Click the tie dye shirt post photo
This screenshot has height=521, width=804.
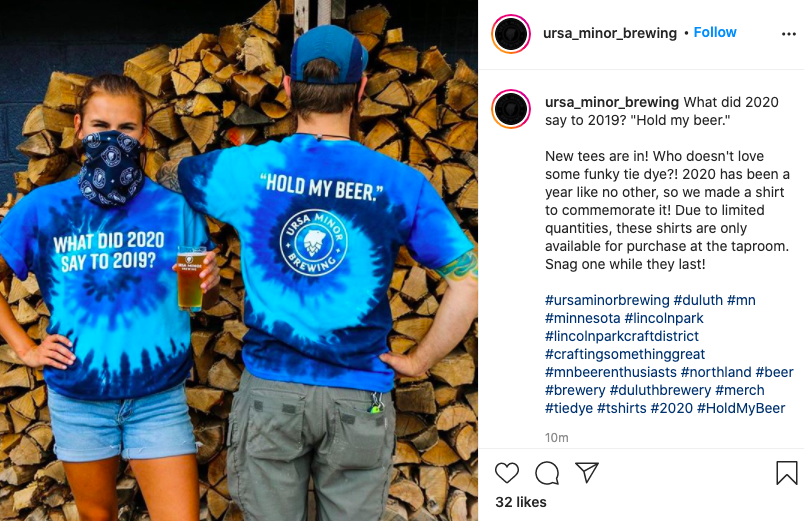pyautogui.click(x=239, y=260)
